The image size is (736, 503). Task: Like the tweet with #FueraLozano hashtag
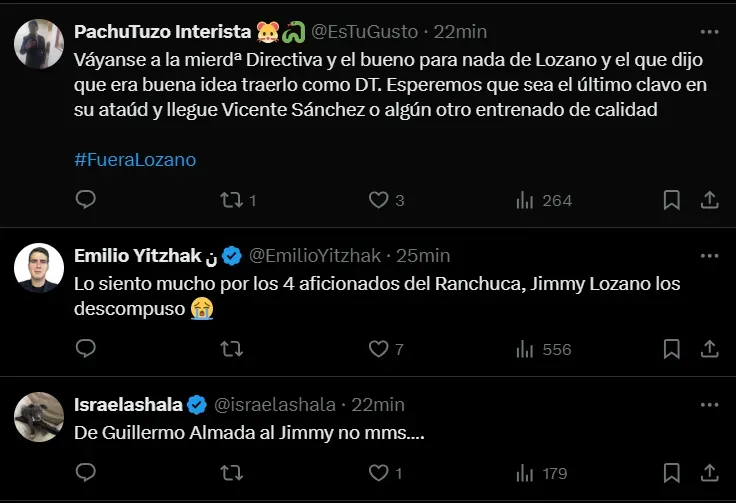click(378, 200)
